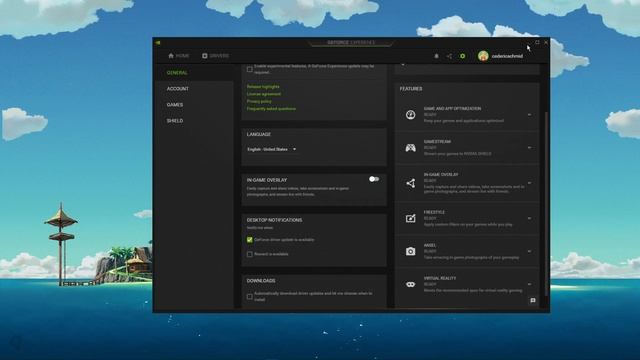Open the notifications bell icon

click(436, 56)
